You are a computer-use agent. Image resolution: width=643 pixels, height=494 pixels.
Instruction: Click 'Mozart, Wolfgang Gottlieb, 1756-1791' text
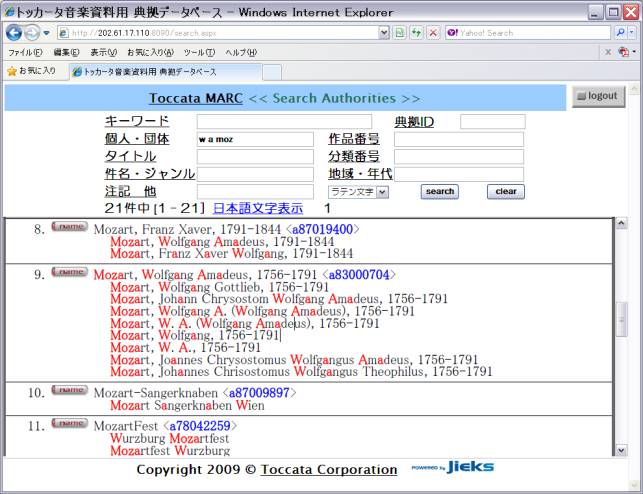(219, 287)
